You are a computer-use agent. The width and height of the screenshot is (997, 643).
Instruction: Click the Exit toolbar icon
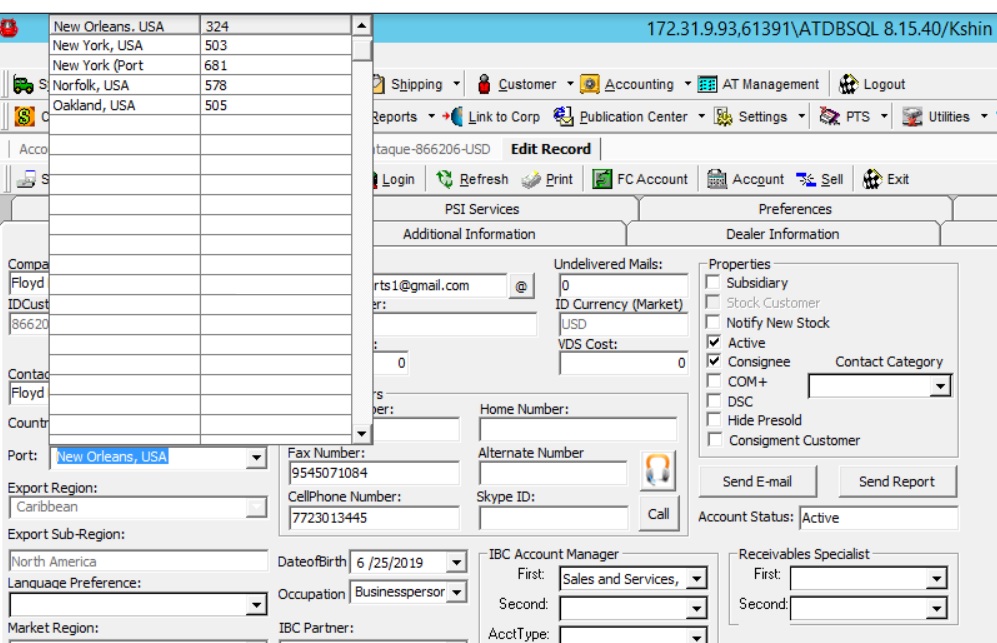(x=872, y=179)
